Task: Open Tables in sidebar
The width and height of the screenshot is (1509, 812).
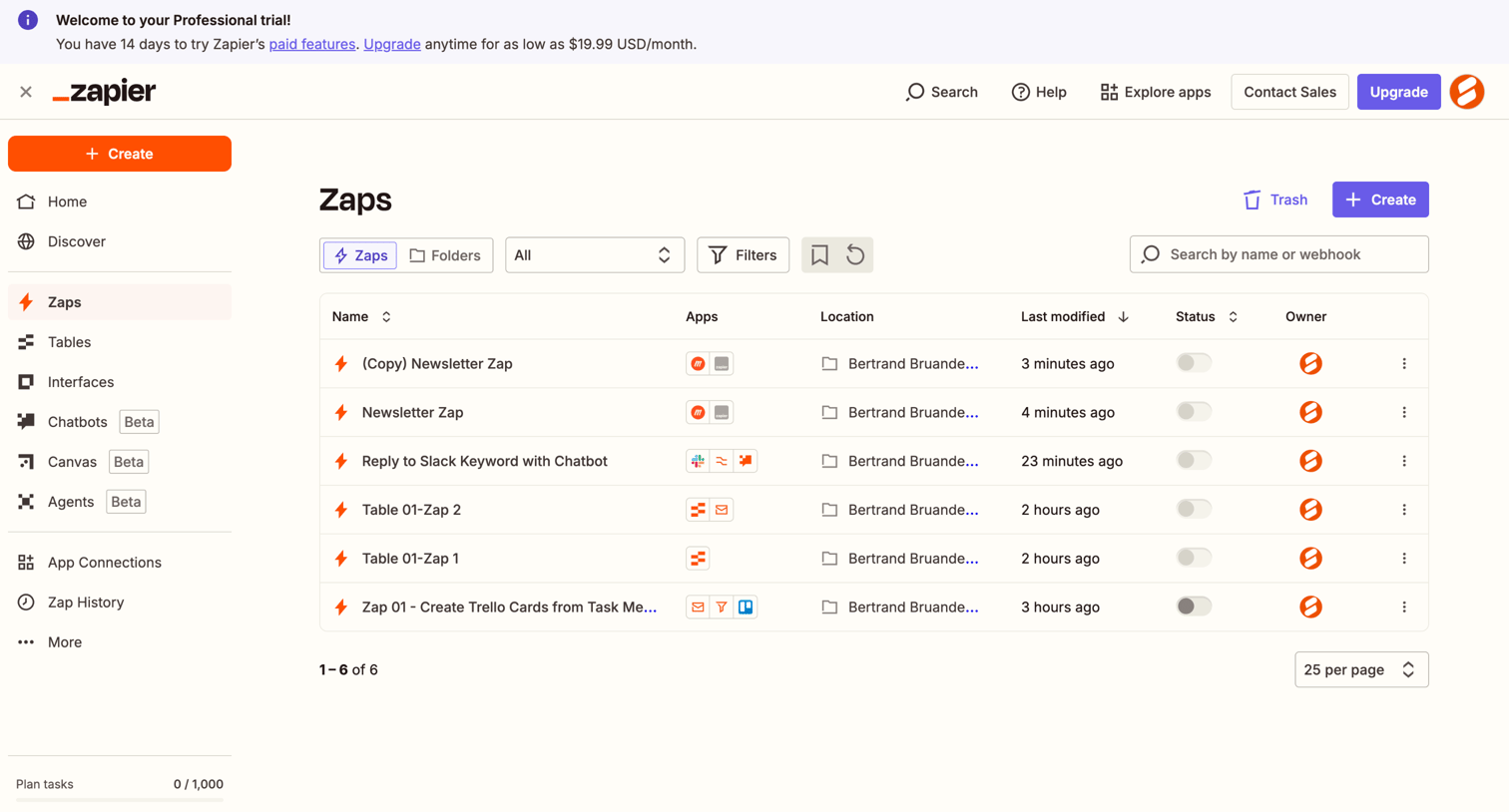Action: tap(120, 342)
